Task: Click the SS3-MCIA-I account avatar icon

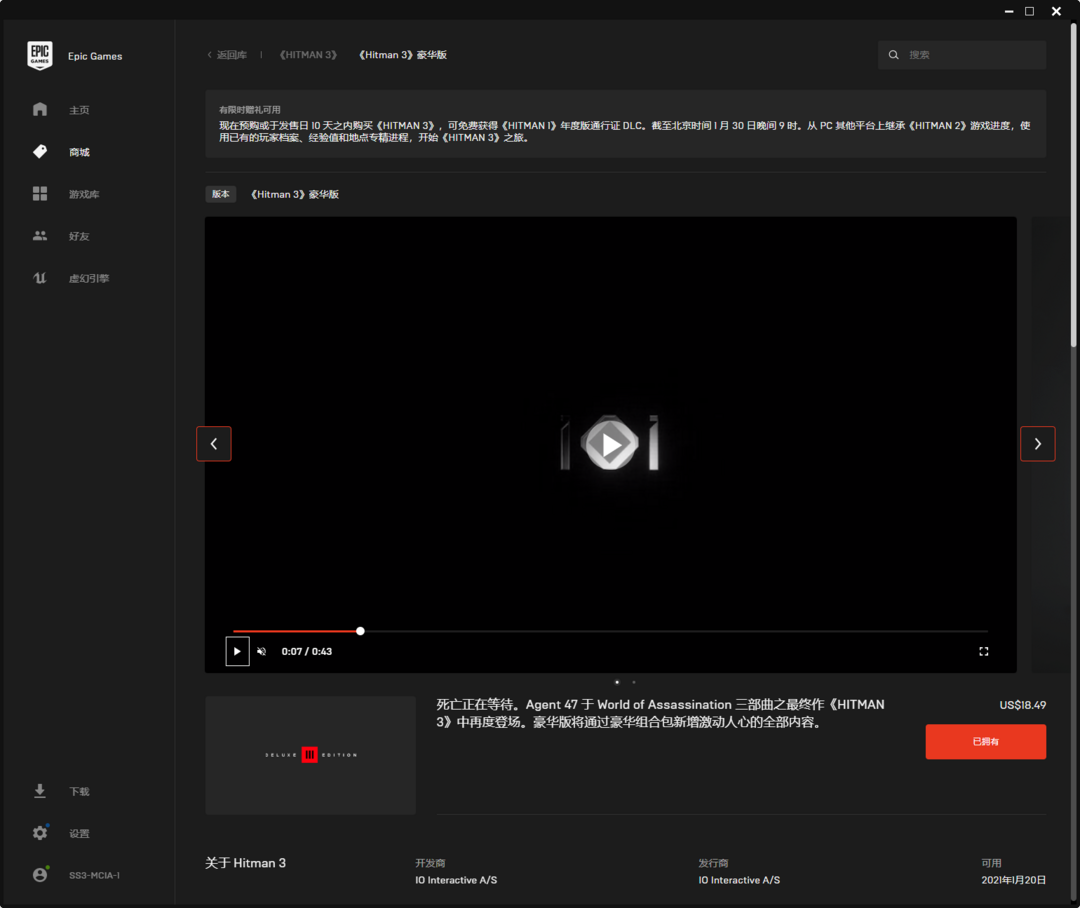Action: (x=40, y=875)
